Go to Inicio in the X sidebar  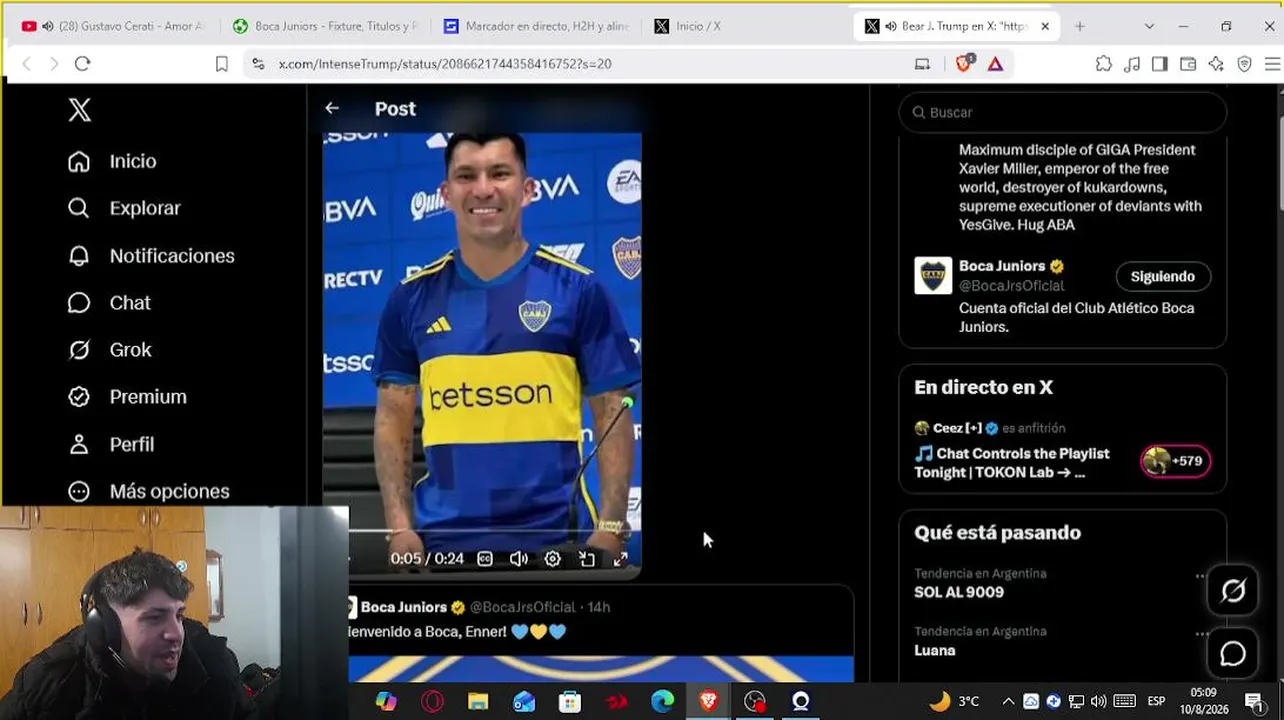coord(112,161)
